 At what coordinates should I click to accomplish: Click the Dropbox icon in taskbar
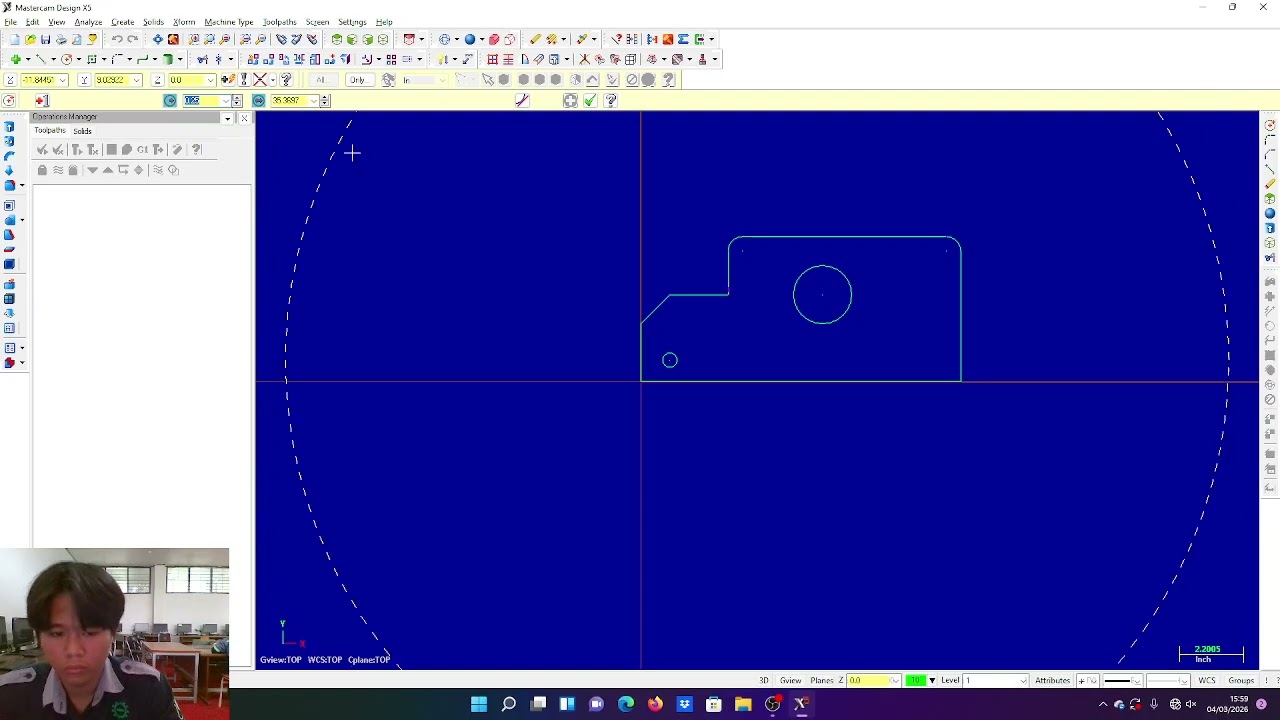(x=684, y=704)
